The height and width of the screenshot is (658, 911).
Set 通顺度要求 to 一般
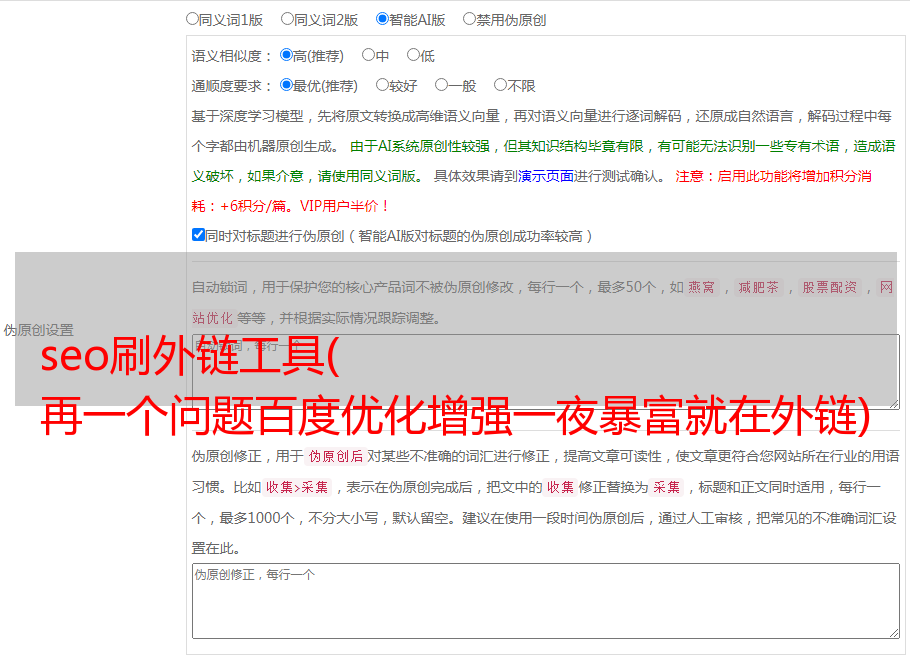(x=442, y=85)
